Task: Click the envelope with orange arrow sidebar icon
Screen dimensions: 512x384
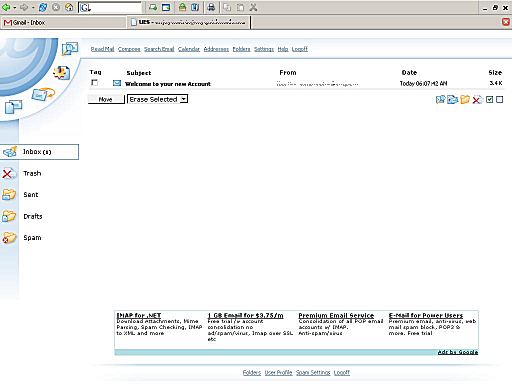Action: point(43,94)
